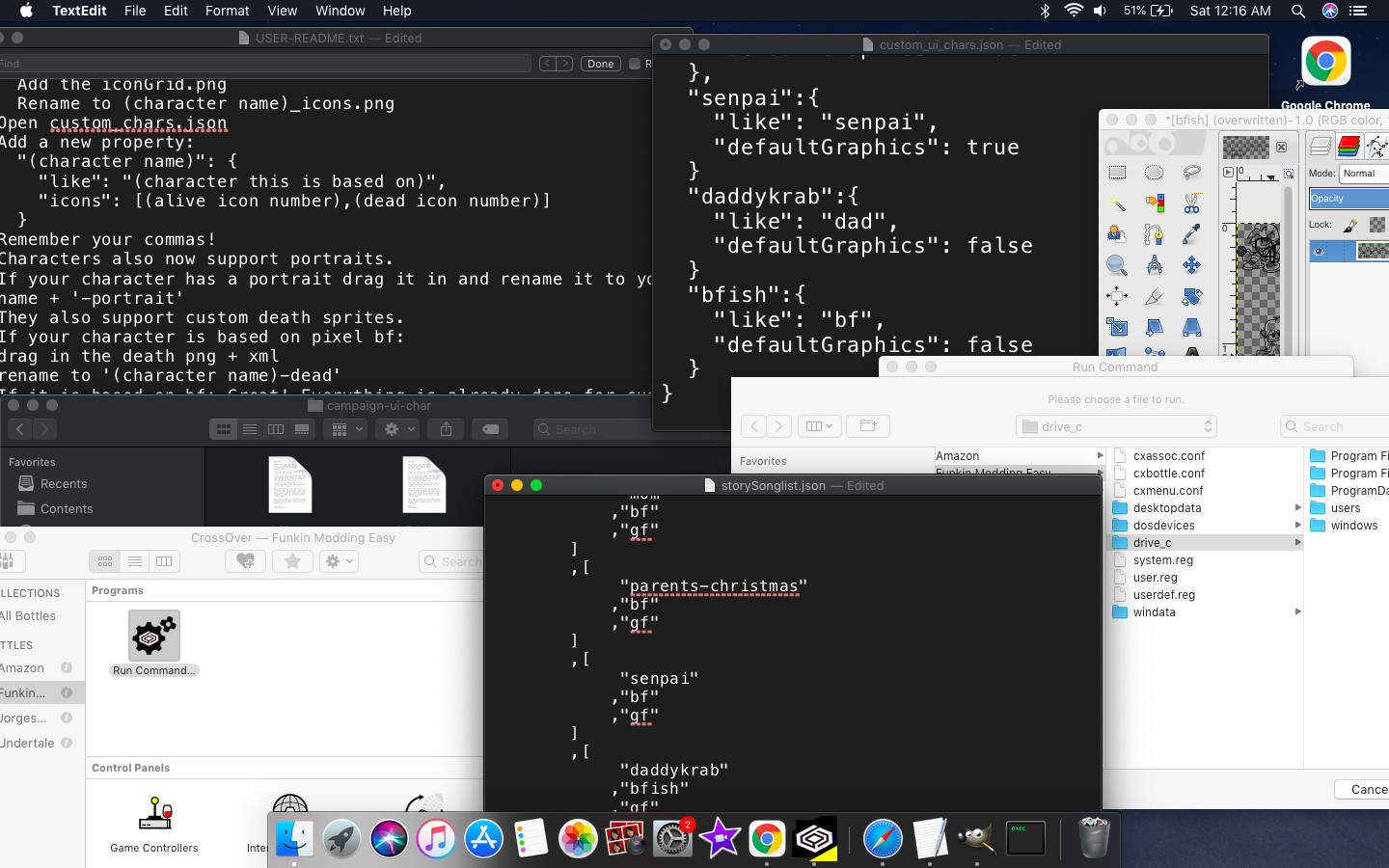1389x868 pixels.
Task: Select the Scissors Select tool
Action: (x=1192, y=203)
